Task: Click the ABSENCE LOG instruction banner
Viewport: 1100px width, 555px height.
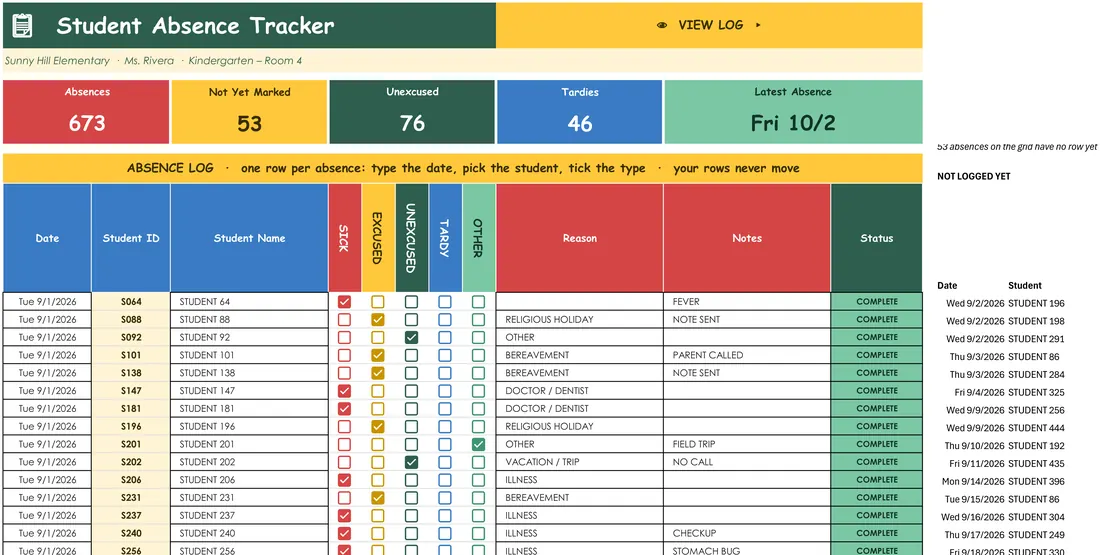Action: pos(463,168)
